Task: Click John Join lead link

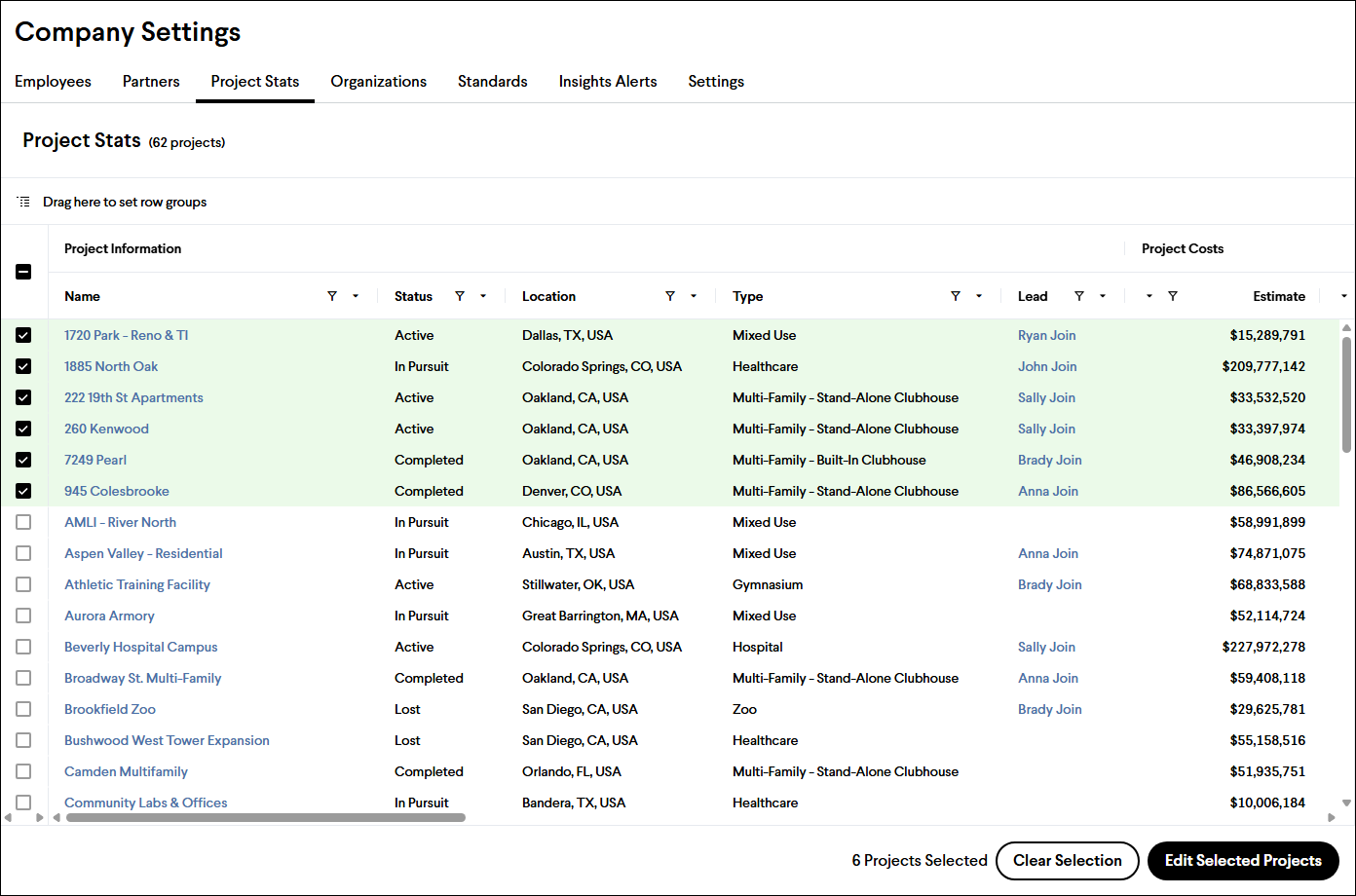Action: (1047, 366)
